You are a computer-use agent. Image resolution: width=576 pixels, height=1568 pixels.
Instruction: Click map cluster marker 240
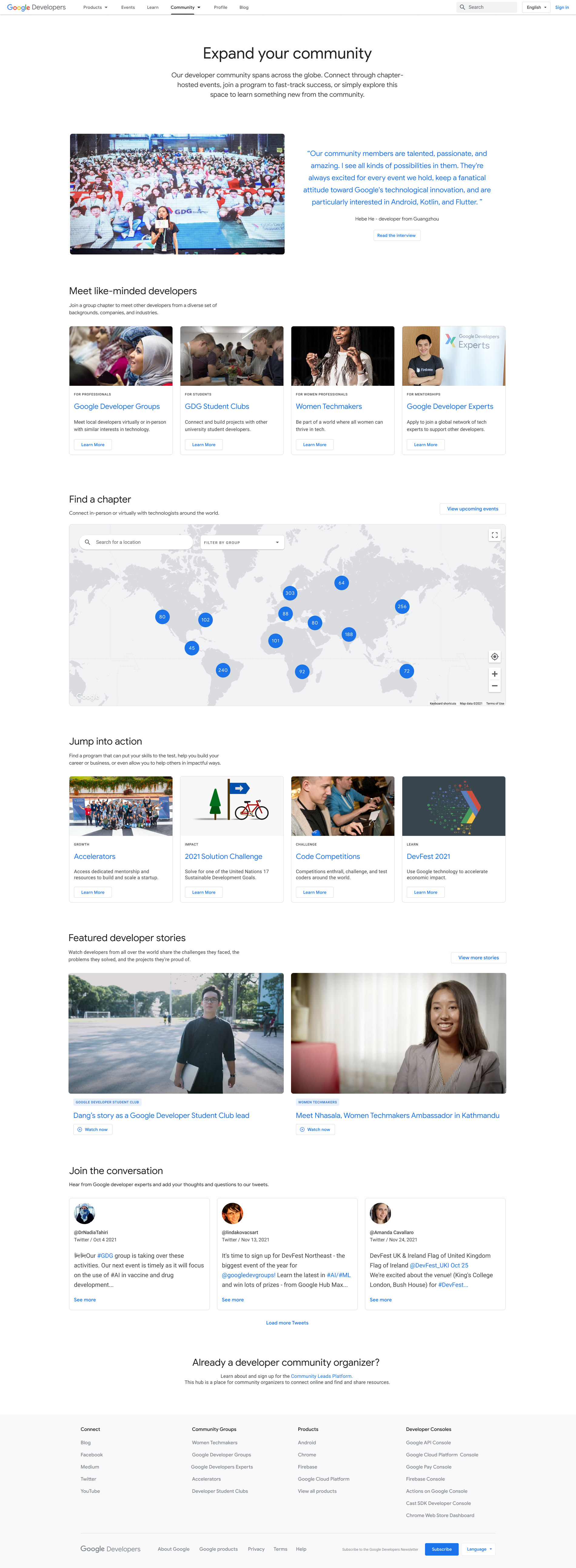[x=223, y=670]
